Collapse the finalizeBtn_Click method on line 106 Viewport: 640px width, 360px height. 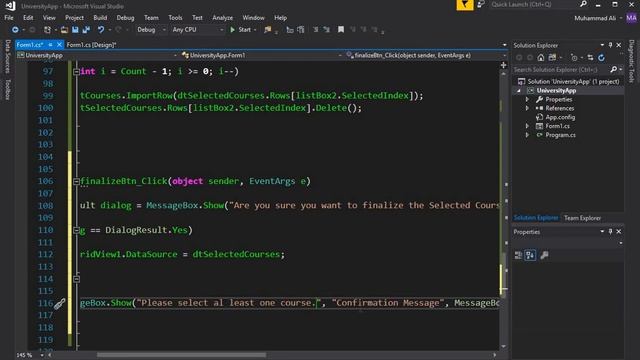(76, 181)
